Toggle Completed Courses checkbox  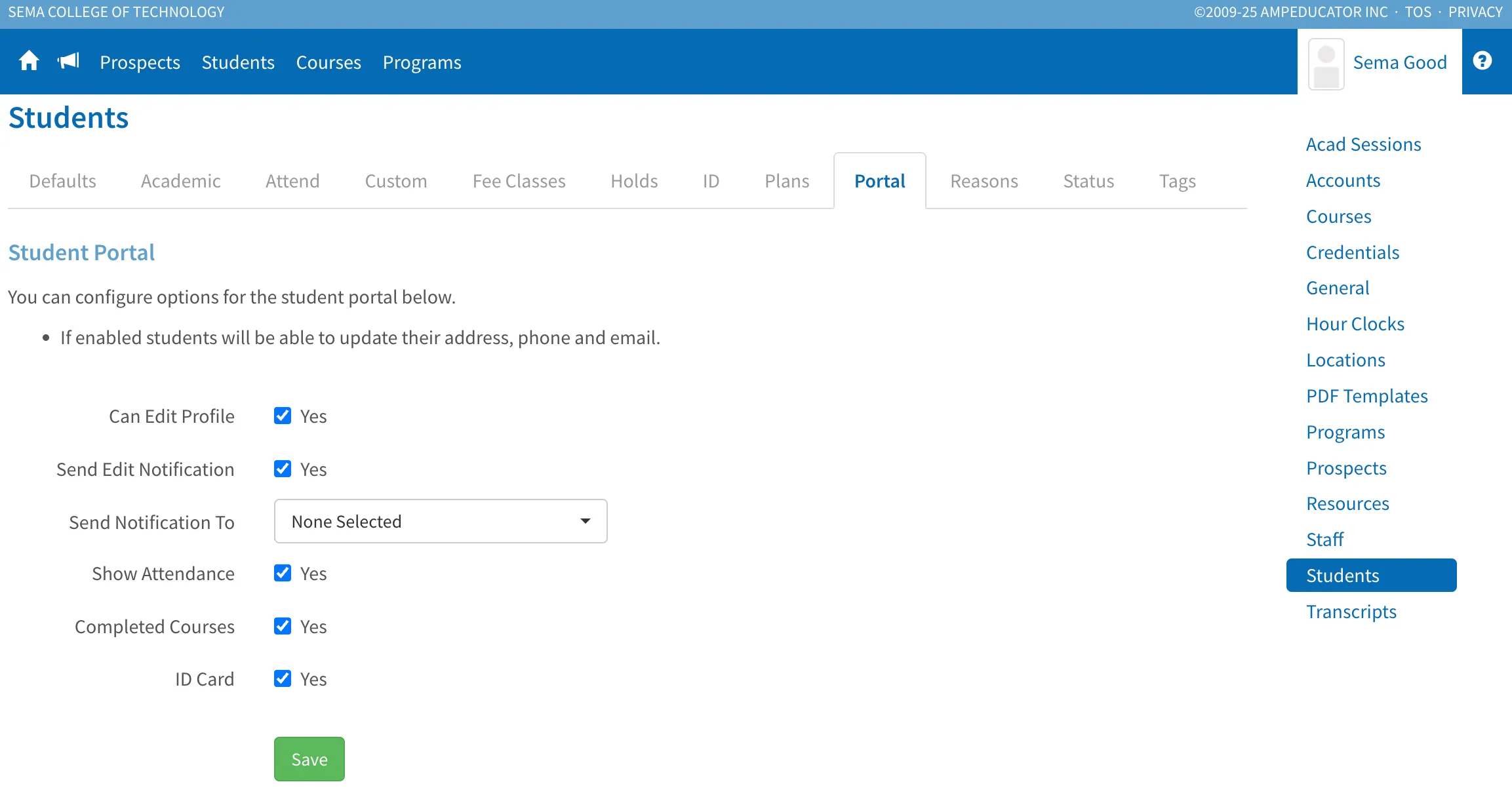click(283, 626)
